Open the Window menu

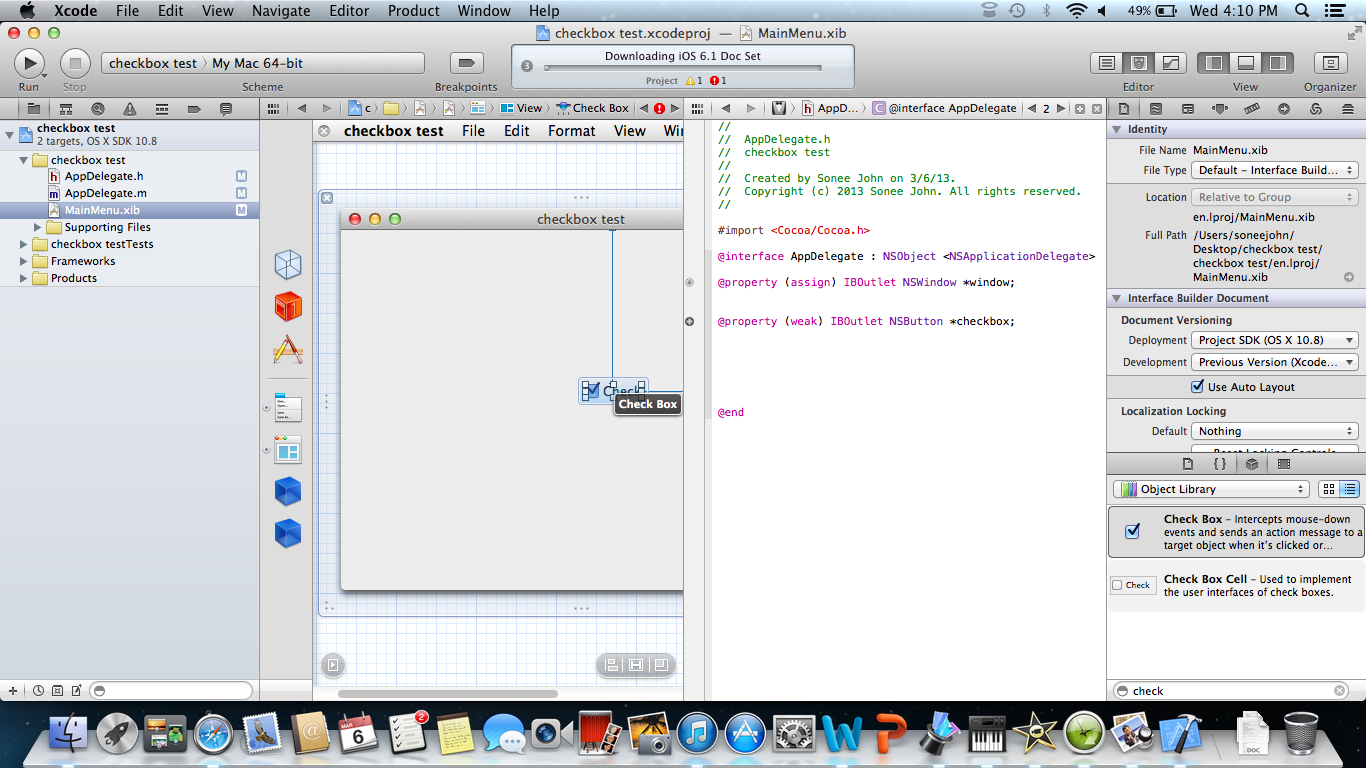(484, 11)
